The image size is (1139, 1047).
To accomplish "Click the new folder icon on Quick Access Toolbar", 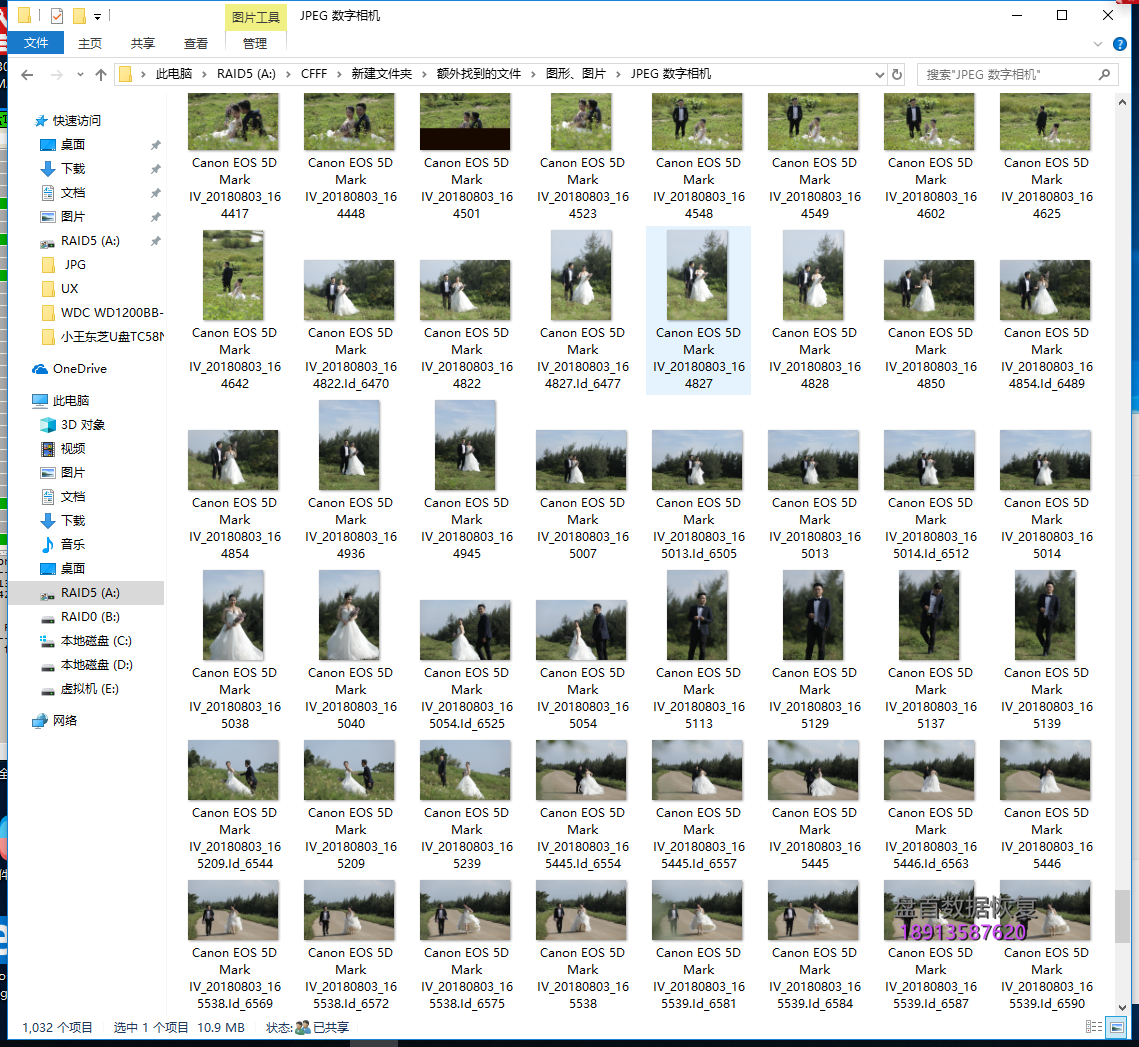I will [79, 15].
